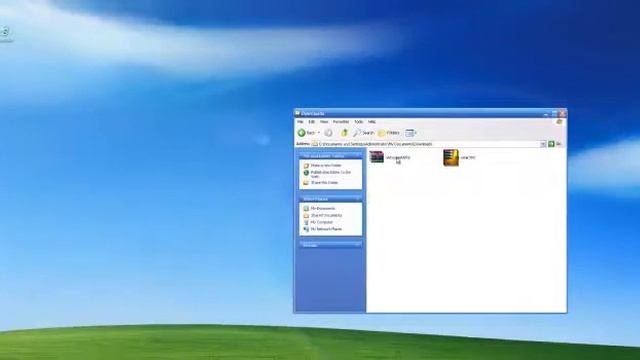Click the greyed Forward arrow button

click(329, 133)
